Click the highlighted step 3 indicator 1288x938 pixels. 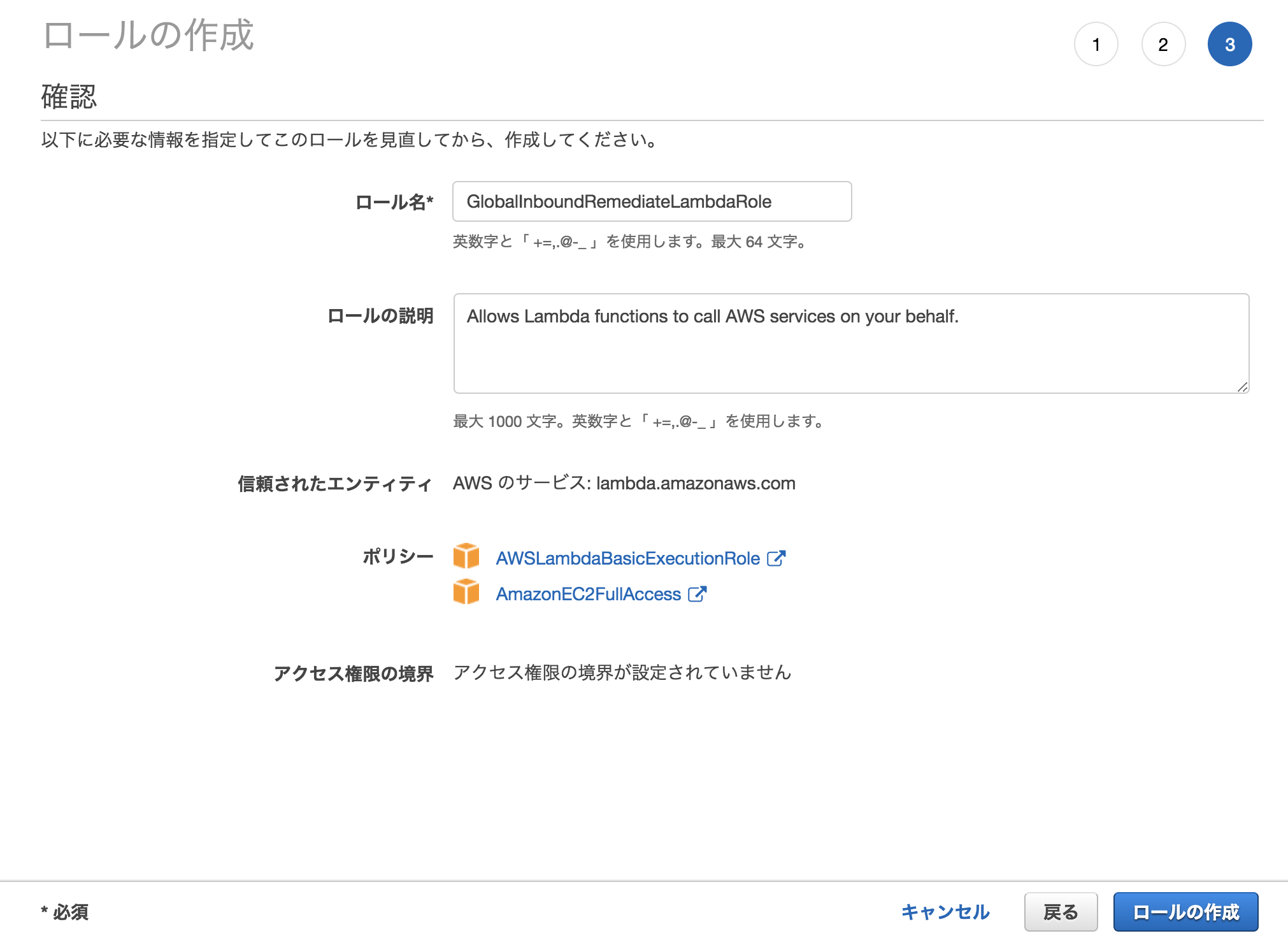pyautogui.click(x=1230, y=44)
